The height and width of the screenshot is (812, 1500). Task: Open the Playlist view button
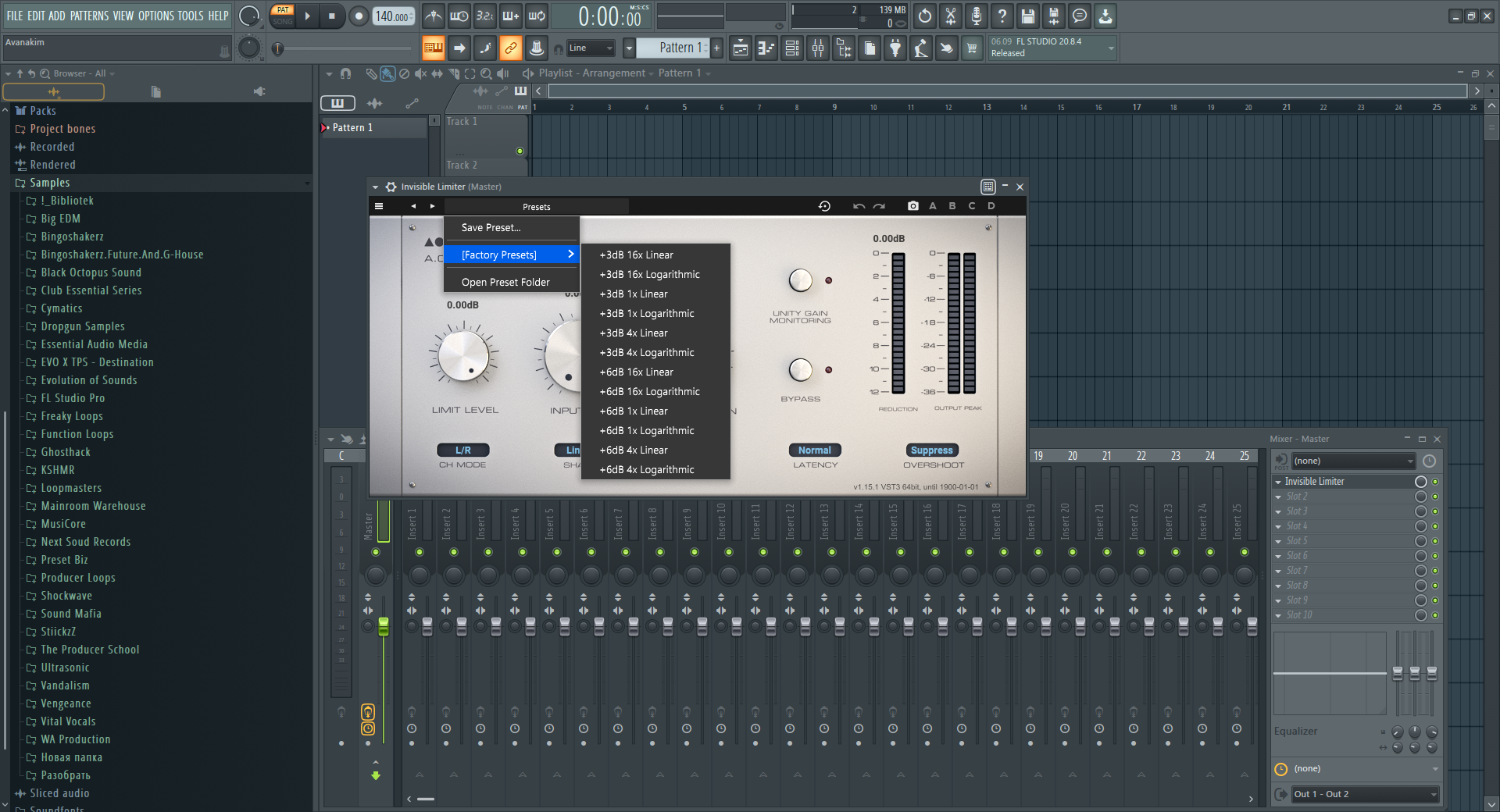(x=741, y=48)
